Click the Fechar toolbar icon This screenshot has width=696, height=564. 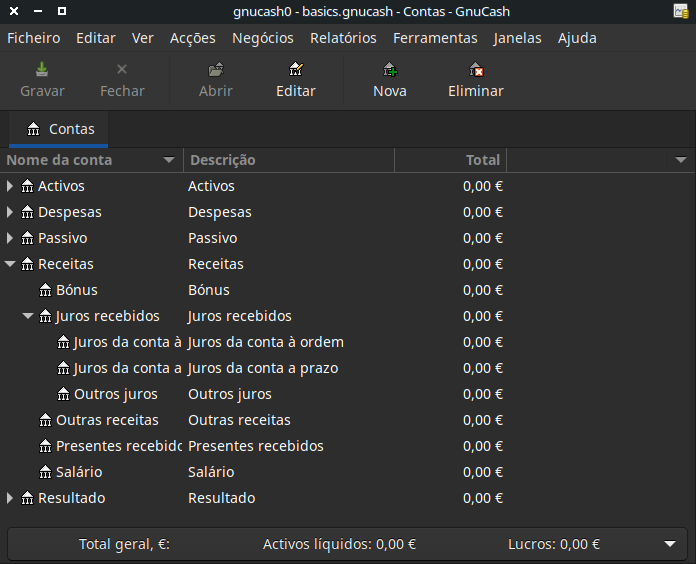point(122,69)
